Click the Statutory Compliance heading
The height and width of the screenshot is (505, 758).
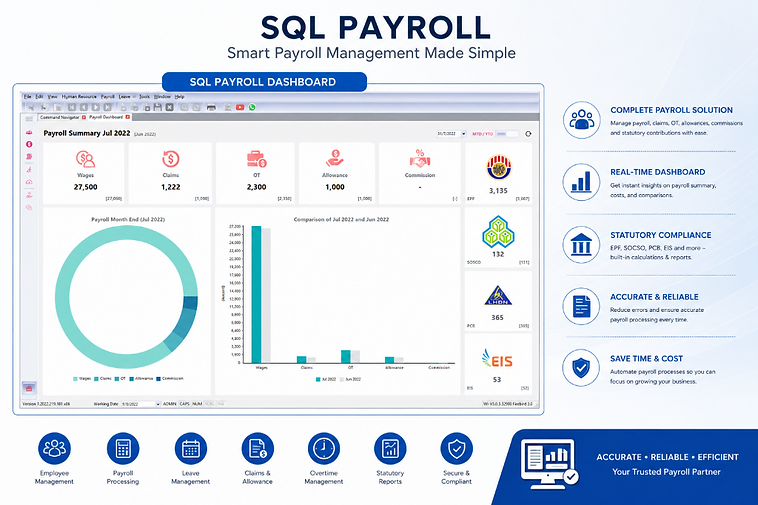[660, 235]
